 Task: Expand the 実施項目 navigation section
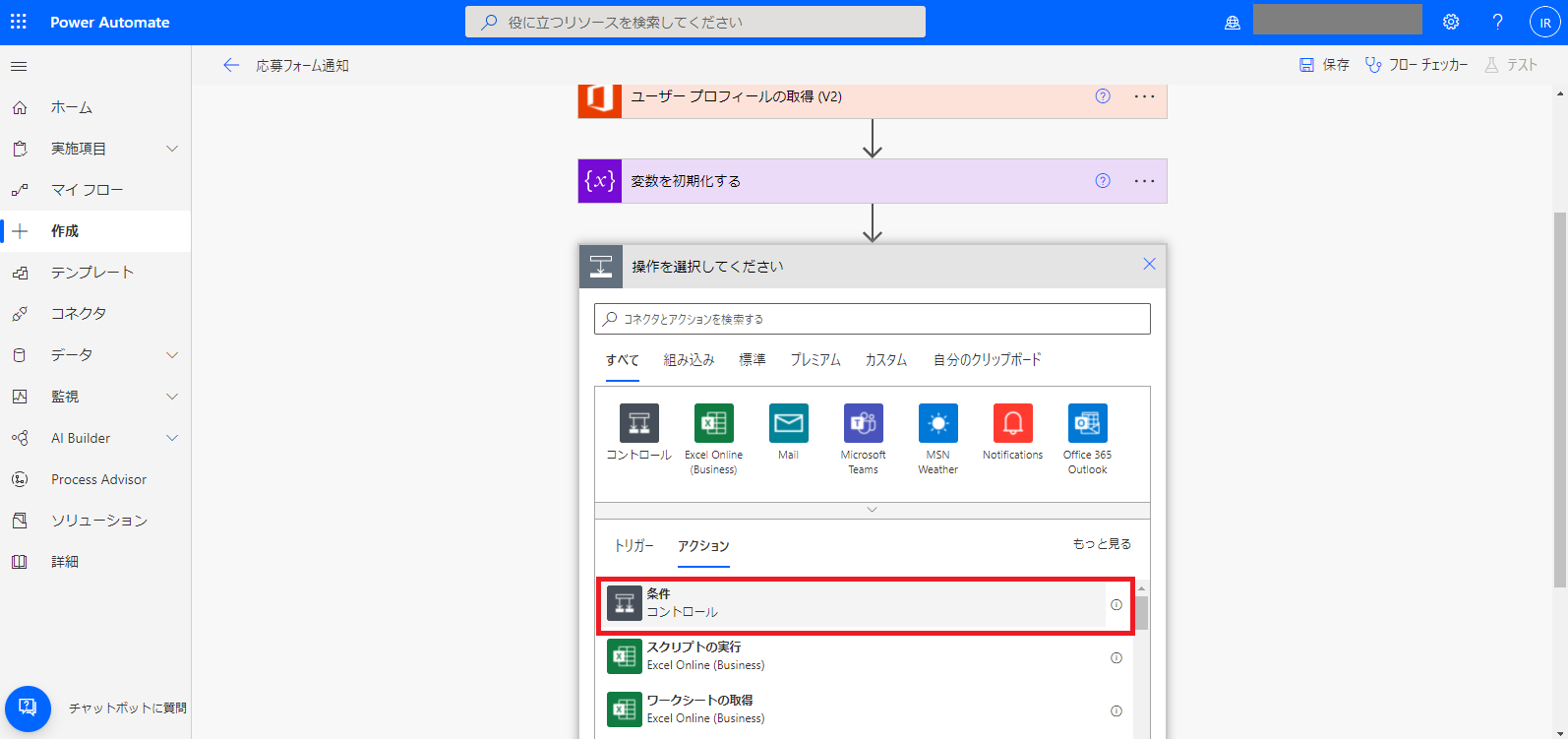172,149
